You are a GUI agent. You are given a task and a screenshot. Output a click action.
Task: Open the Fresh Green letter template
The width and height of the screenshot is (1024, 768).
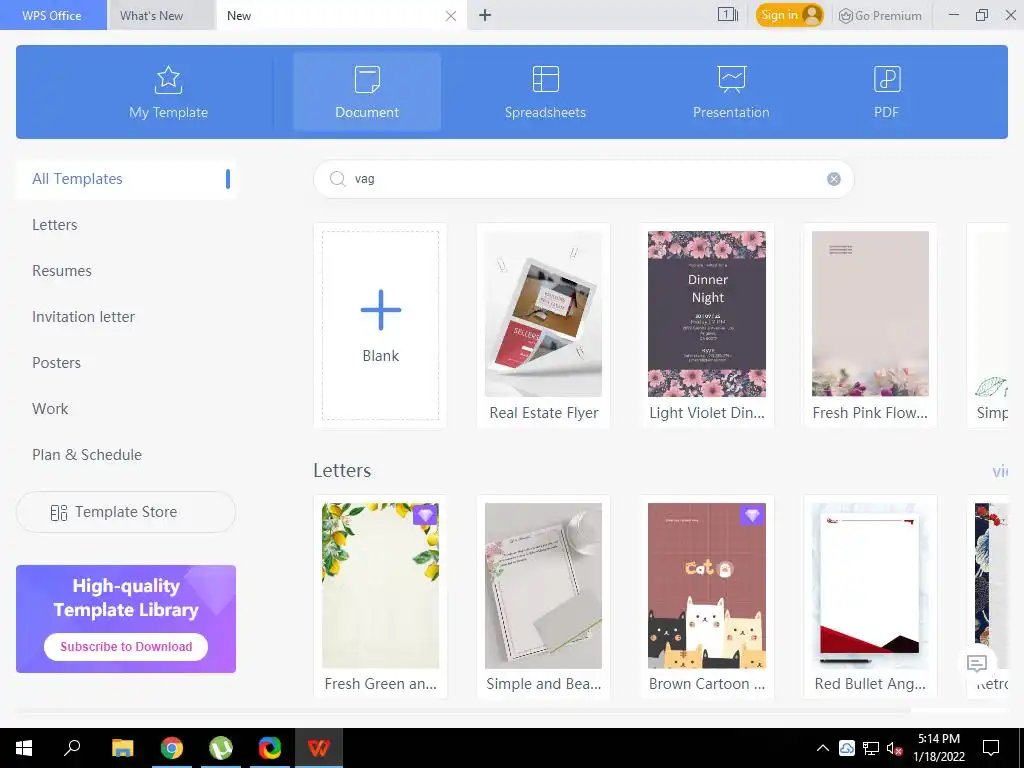pos(380,597)
